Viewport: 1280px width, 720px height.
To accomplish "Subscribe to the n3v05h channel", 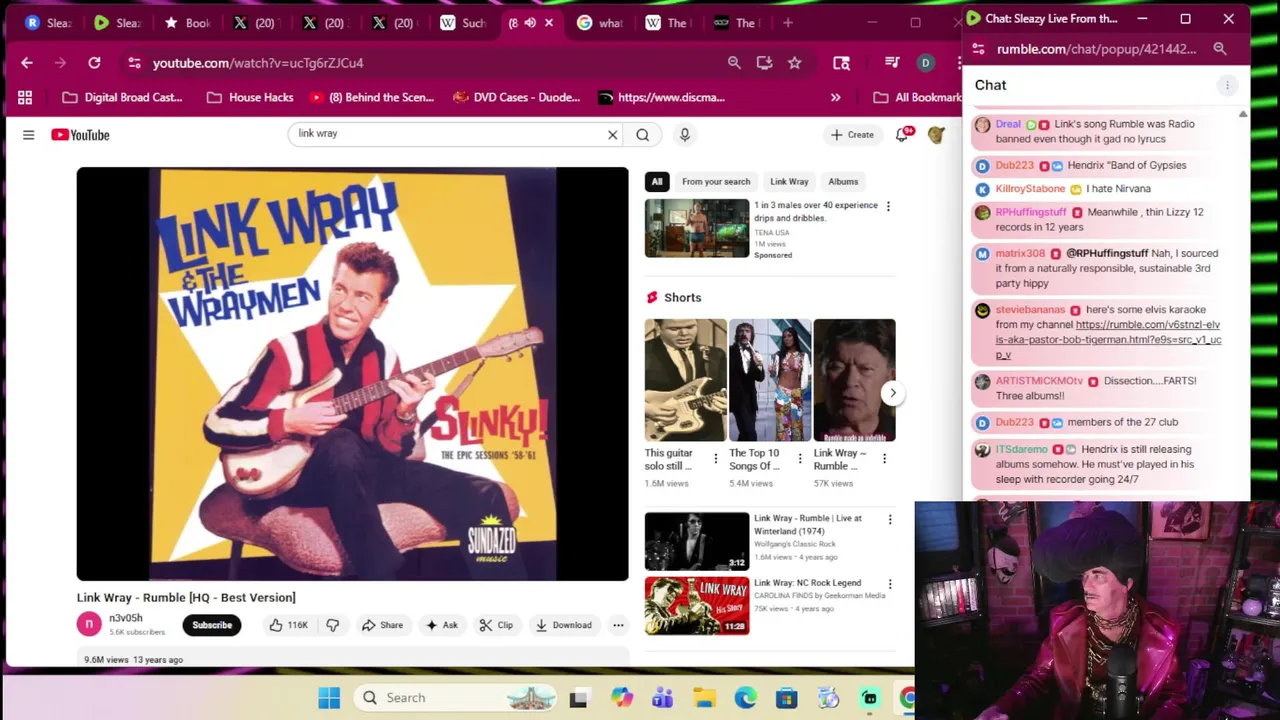I will pyautogui.click(x=212, y=625).
